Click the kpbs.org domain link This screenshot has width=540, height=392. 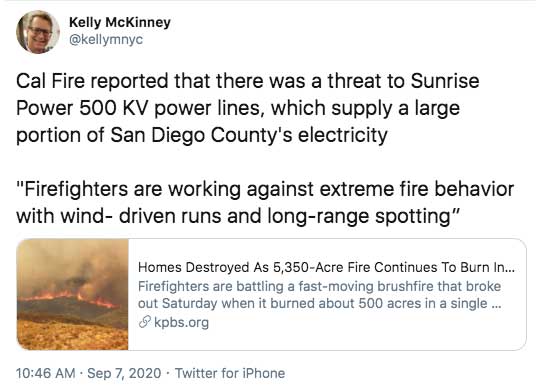181,322
